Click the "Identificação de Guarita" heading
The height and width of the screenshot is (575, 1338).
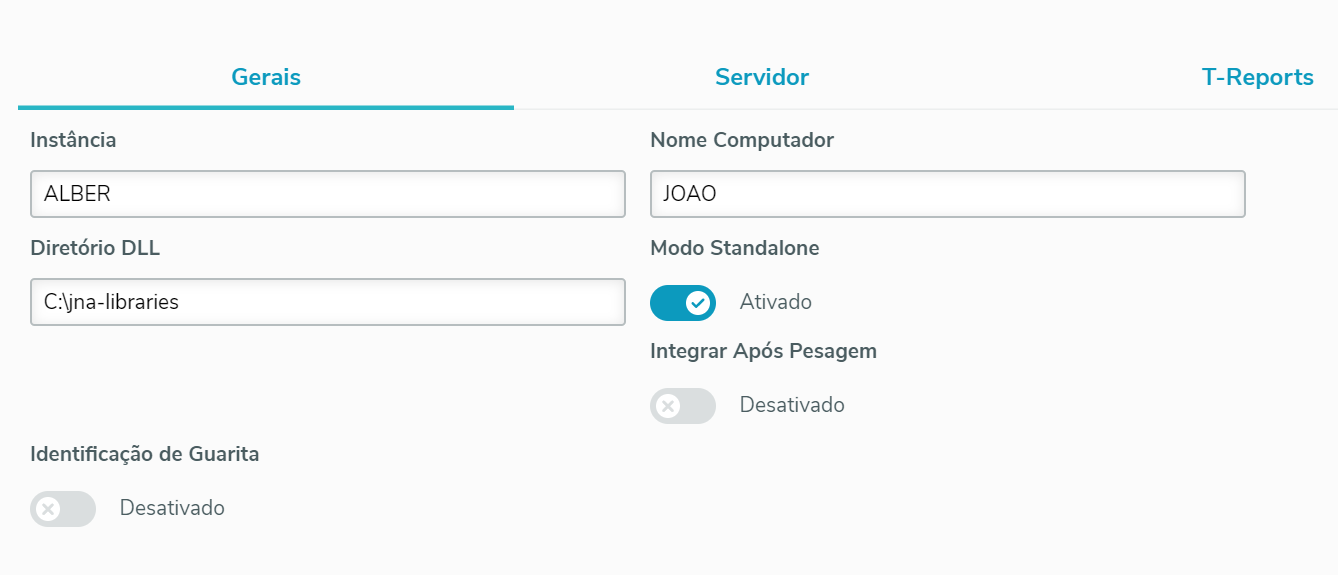point(145,454)
